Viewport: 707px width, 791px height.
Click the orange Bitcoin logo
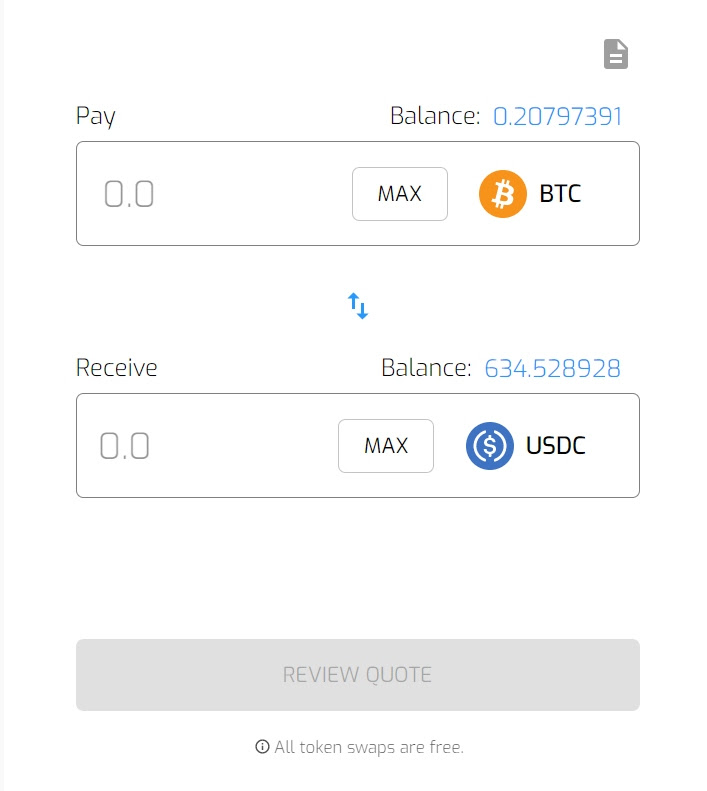point(502,194)
